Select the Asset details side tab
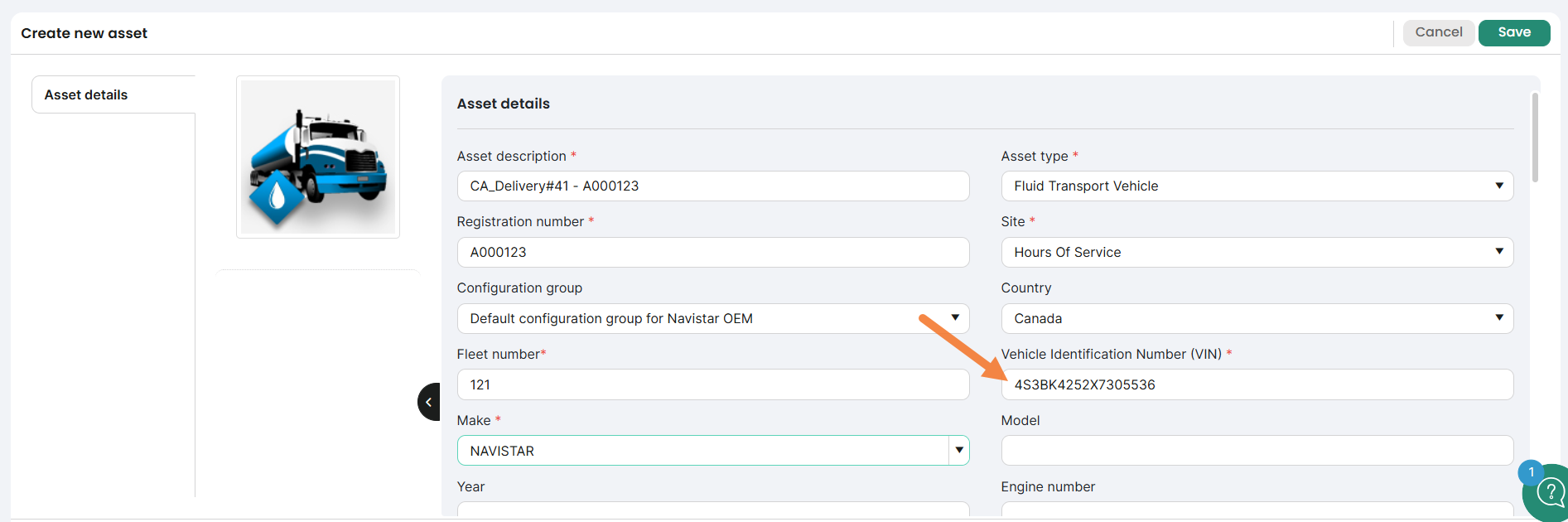 point(113,94)
